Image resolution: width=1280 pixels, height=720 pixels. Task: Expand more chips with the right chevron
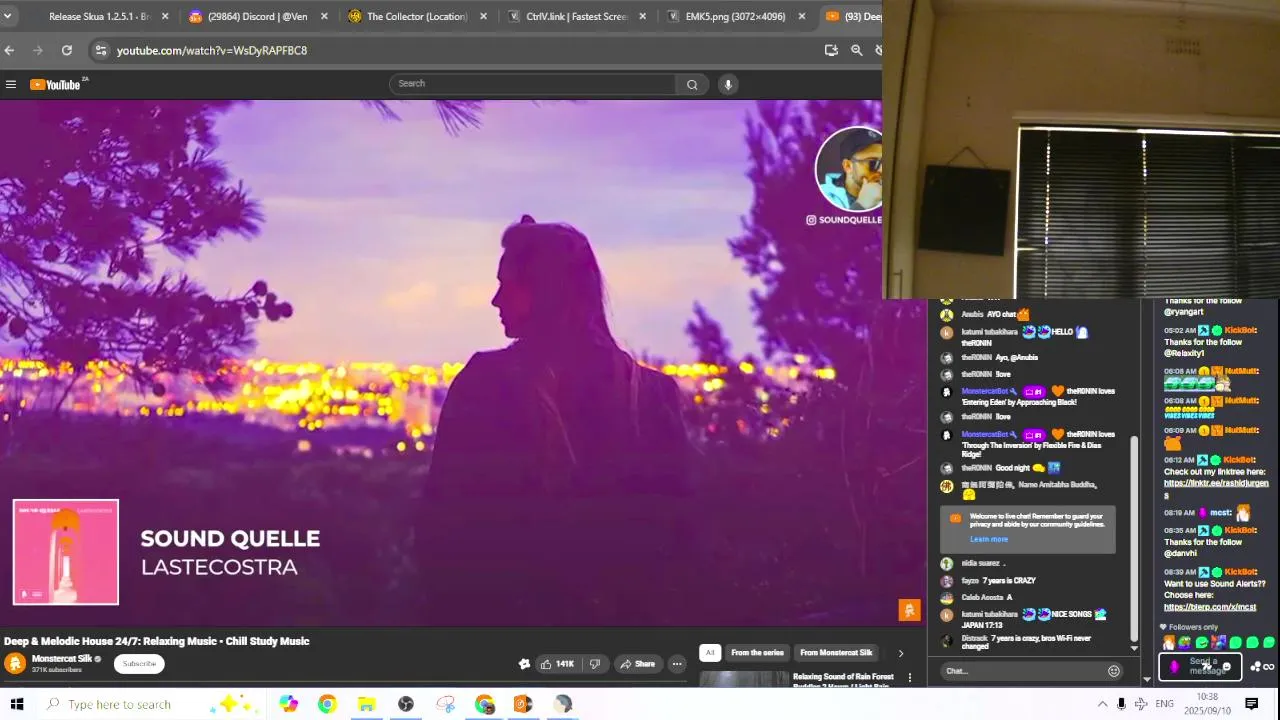(x=900, y=653)
